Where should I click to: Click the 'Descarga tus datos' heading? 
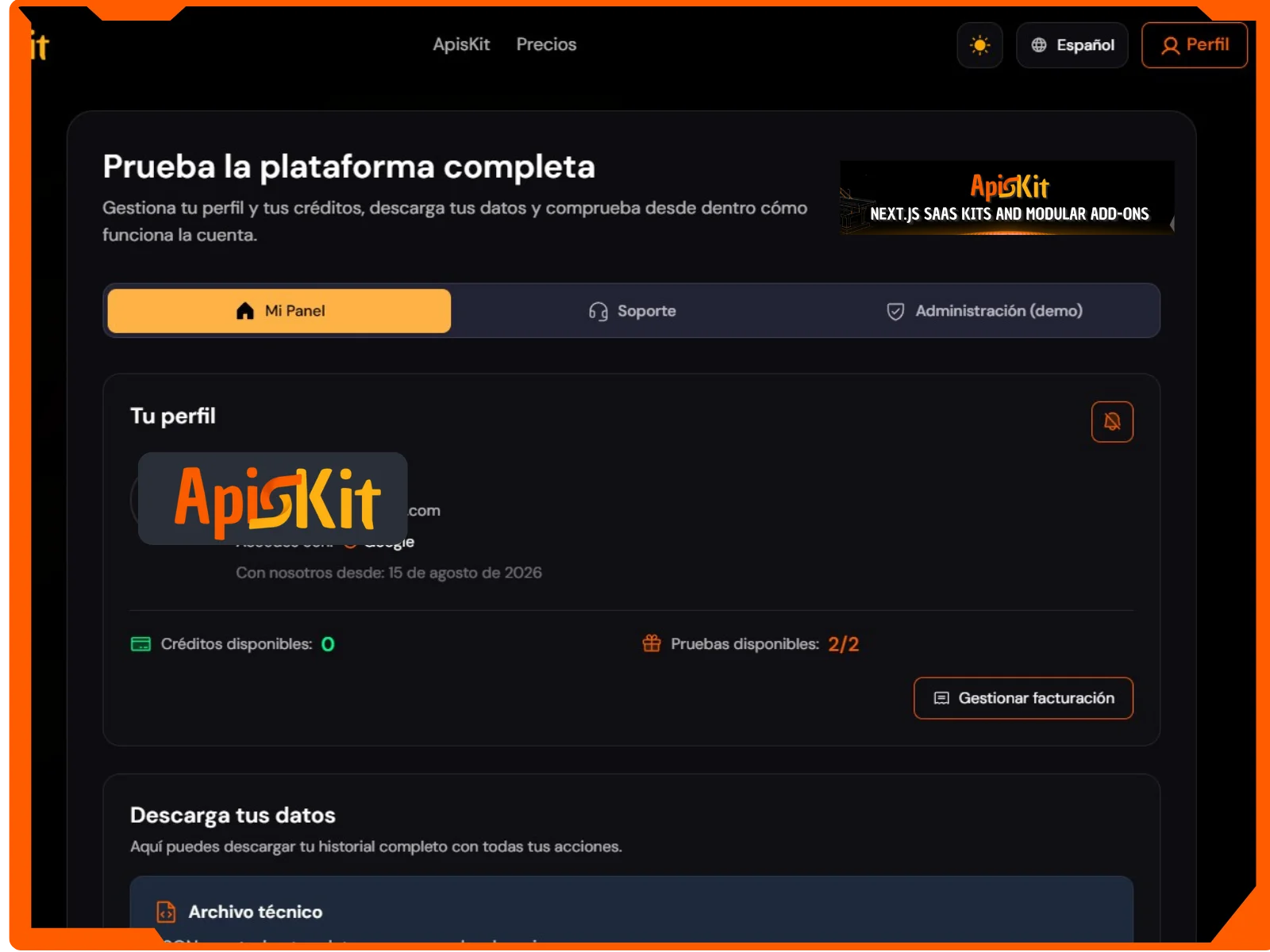(233, 816)
